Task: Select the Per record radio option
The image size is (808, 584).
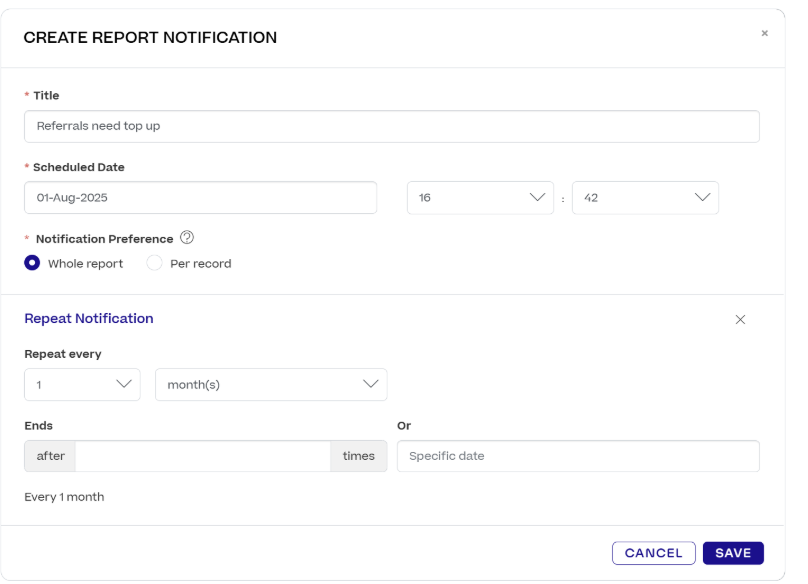Action: click(154, 264)
